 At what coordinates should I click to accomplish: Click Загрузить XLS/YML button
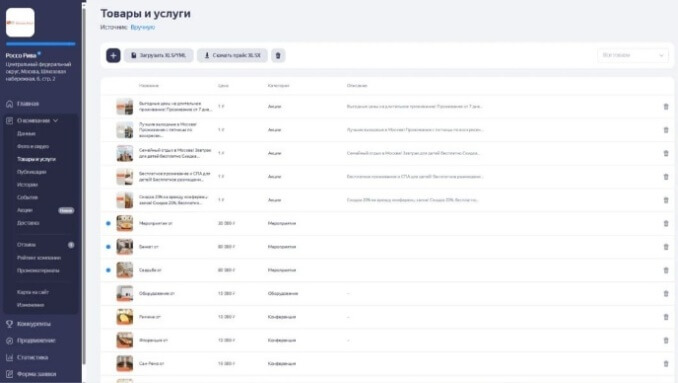pos(158,55)
